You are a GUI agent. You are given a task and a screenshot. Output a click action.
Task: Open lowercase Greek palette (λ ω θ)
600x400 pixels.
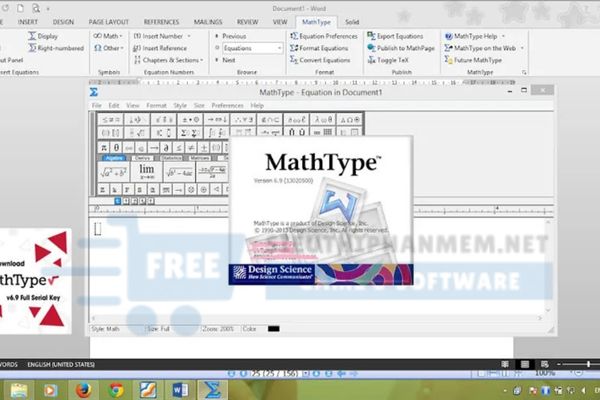click(x=323, y=119)
